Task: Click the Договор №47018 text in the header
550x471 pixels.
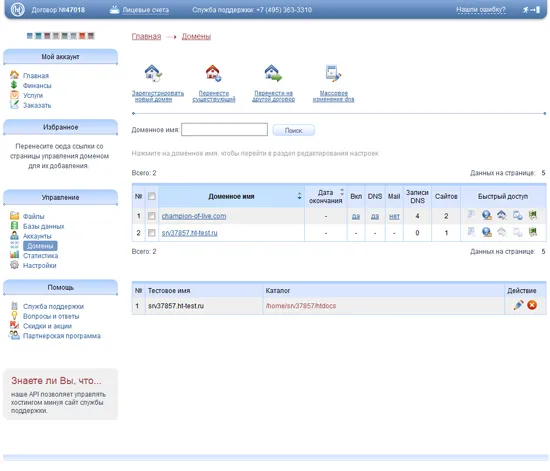Action: (58, 10)
